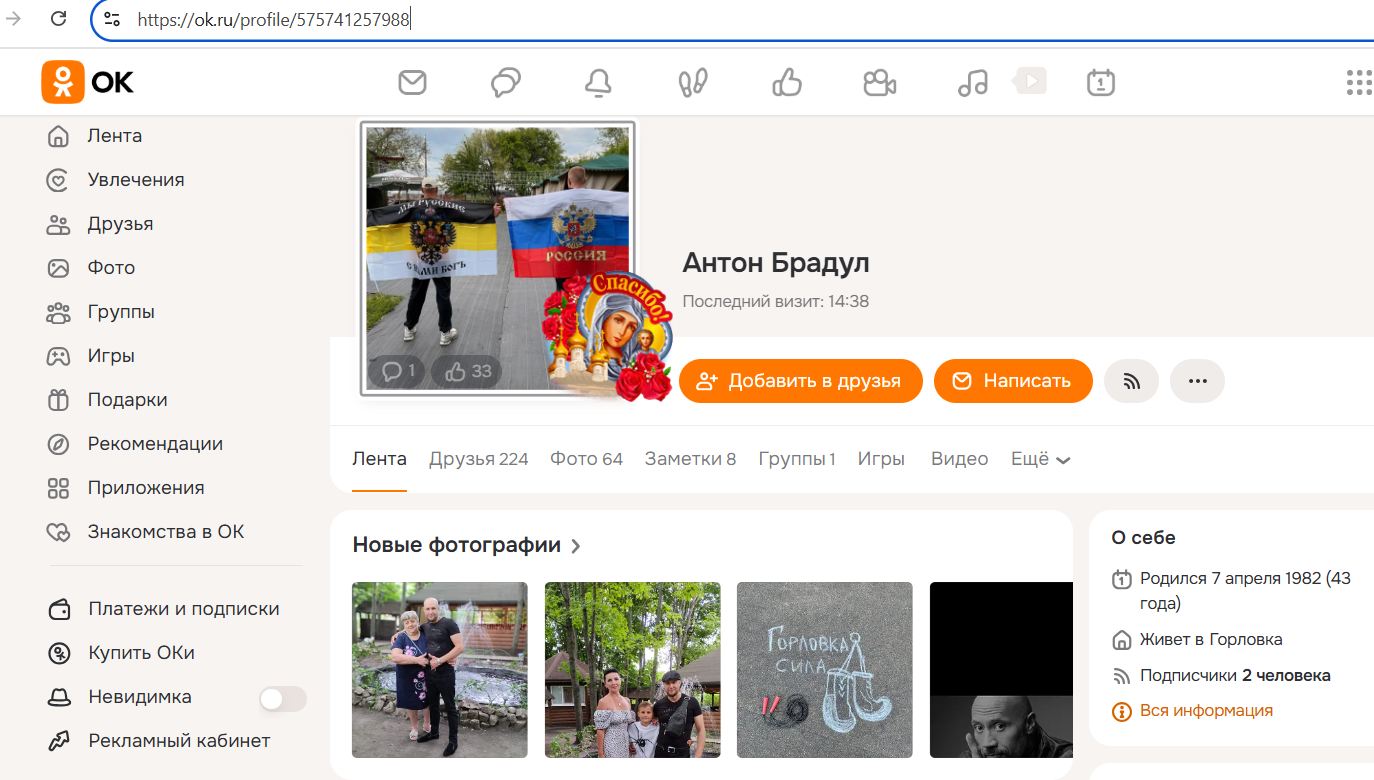This screenshot has width=1374, height=780.
Task: Toggle the Невидимка switch
Action: pos(282,699)
